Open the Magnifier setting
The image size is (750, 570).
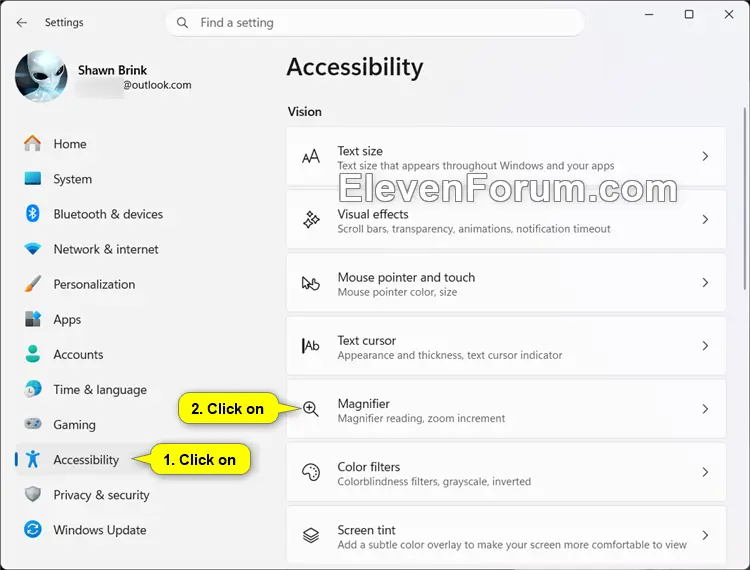click(x=506, y=409)
